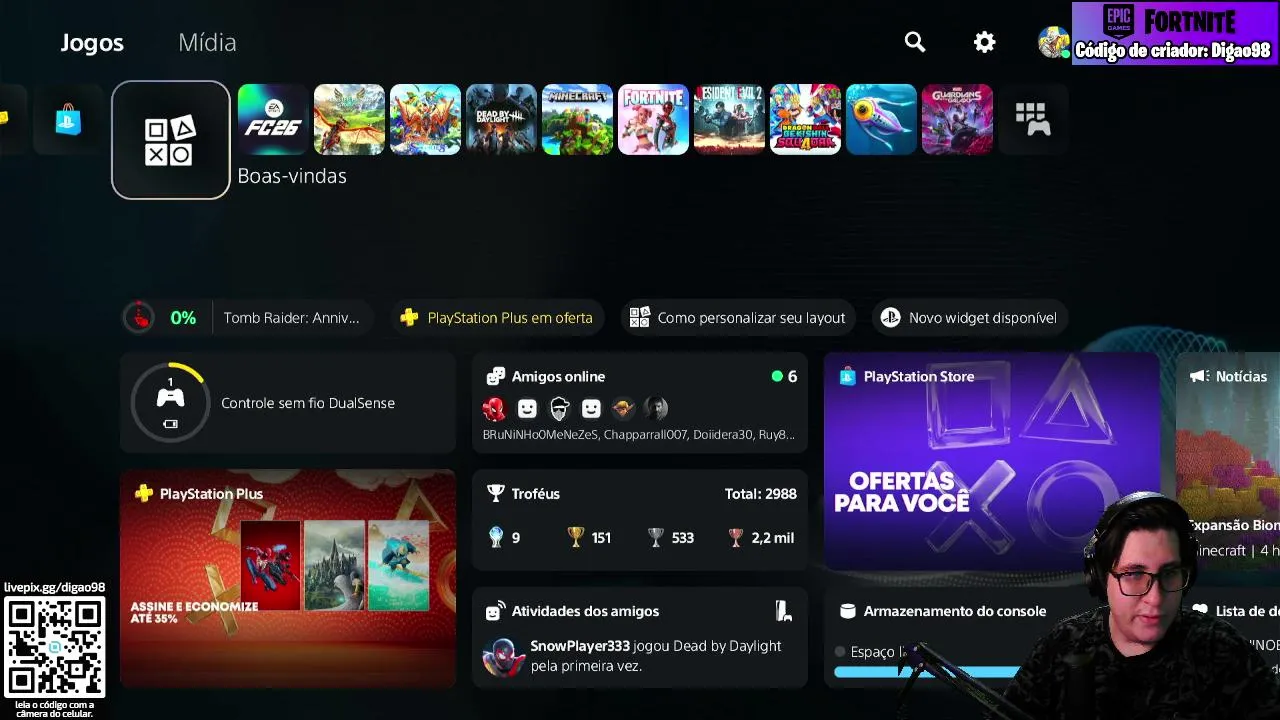This screenshot has width=1280, height=720.
Task: Click the friend names list BRuNiNHoOMeNeZeS...
Action: point(639,435)
